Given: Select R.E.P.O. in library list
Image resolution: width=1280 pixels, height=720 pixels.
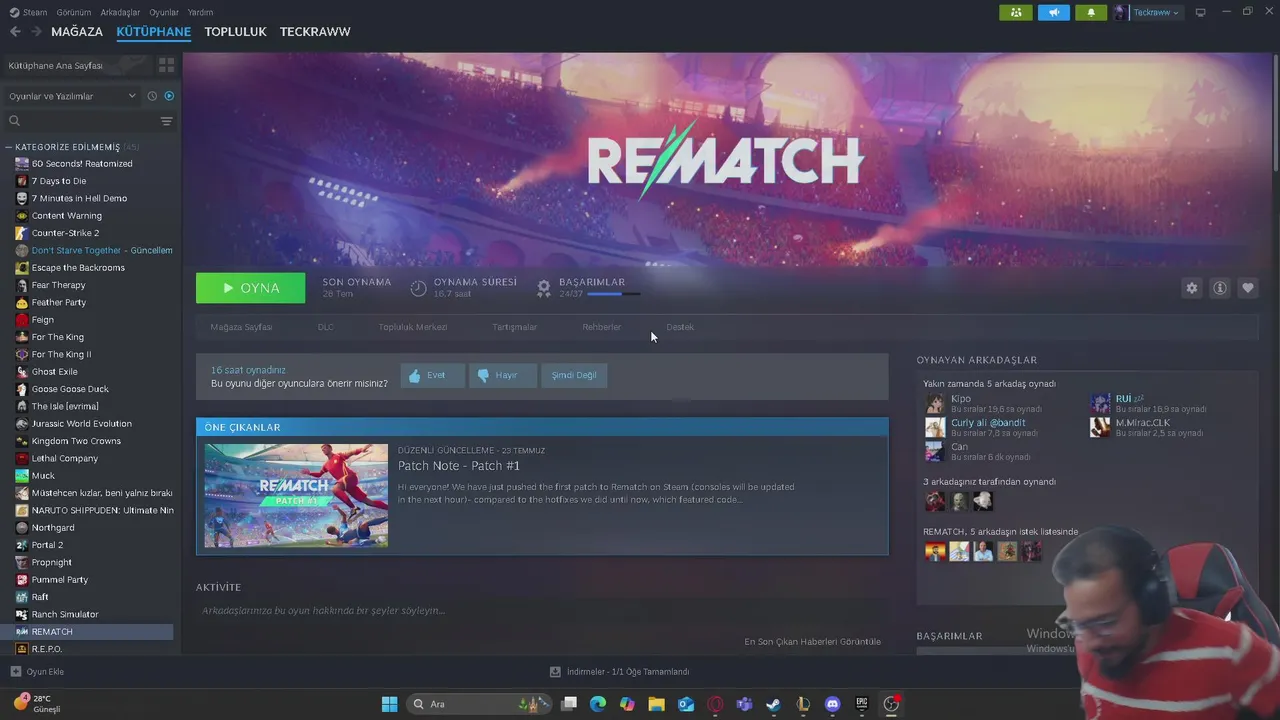Looking at the screenshot, I should pyautogui.click(x=47, y=649).
